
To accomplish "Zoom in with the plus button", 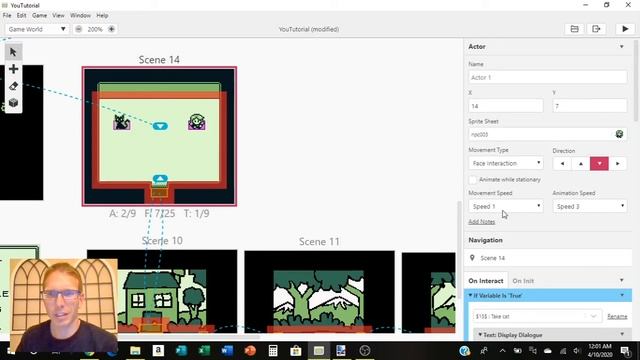I will coord(111,29).
